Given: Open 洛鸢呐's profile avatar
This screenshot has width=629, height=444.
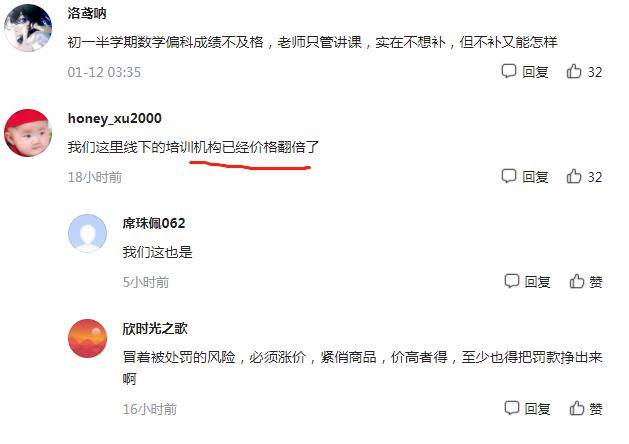Looking at the screenshot, I should click(28, 28).
